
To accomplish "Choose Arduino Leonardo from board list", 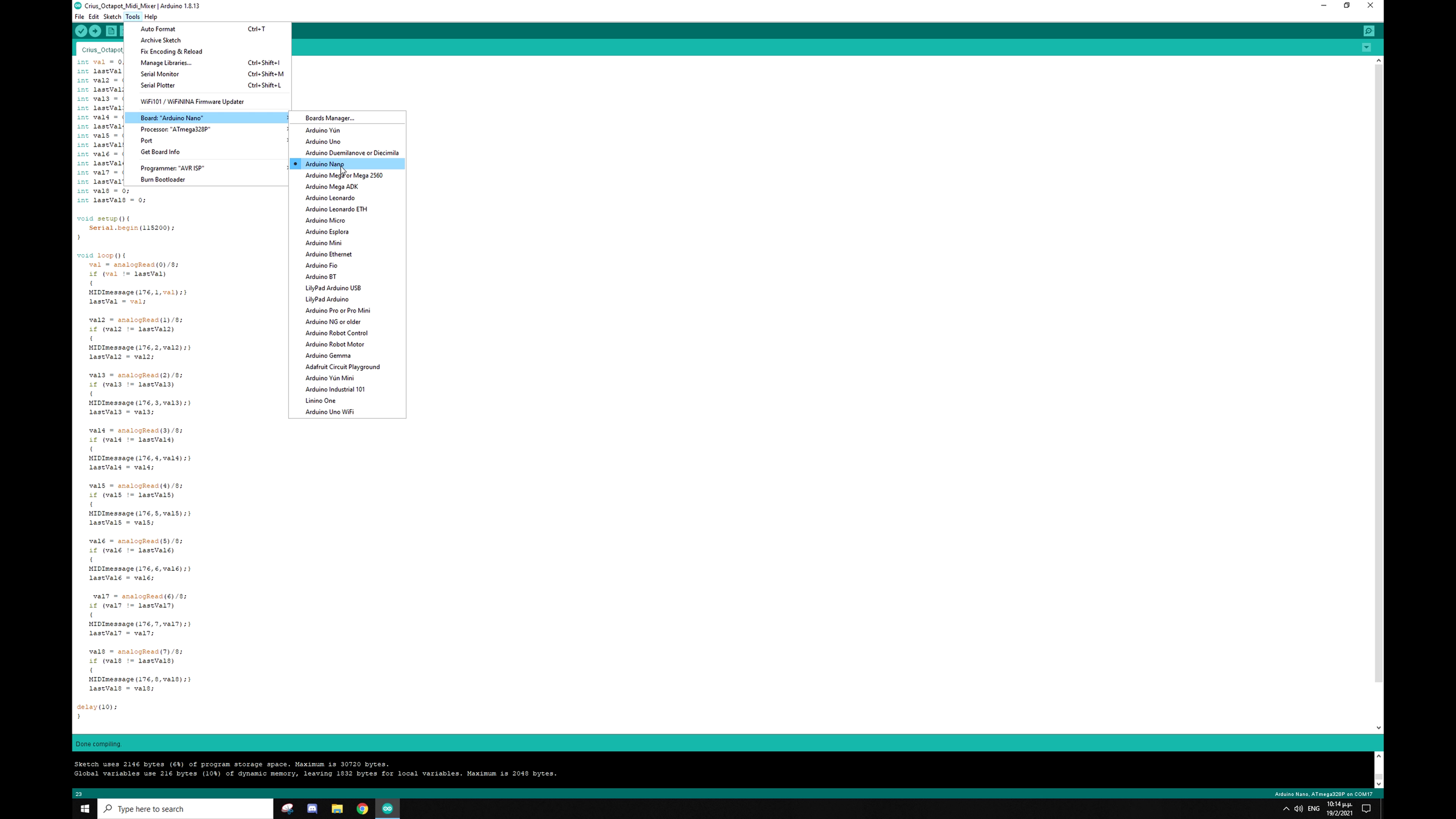I will coord(330,198).
